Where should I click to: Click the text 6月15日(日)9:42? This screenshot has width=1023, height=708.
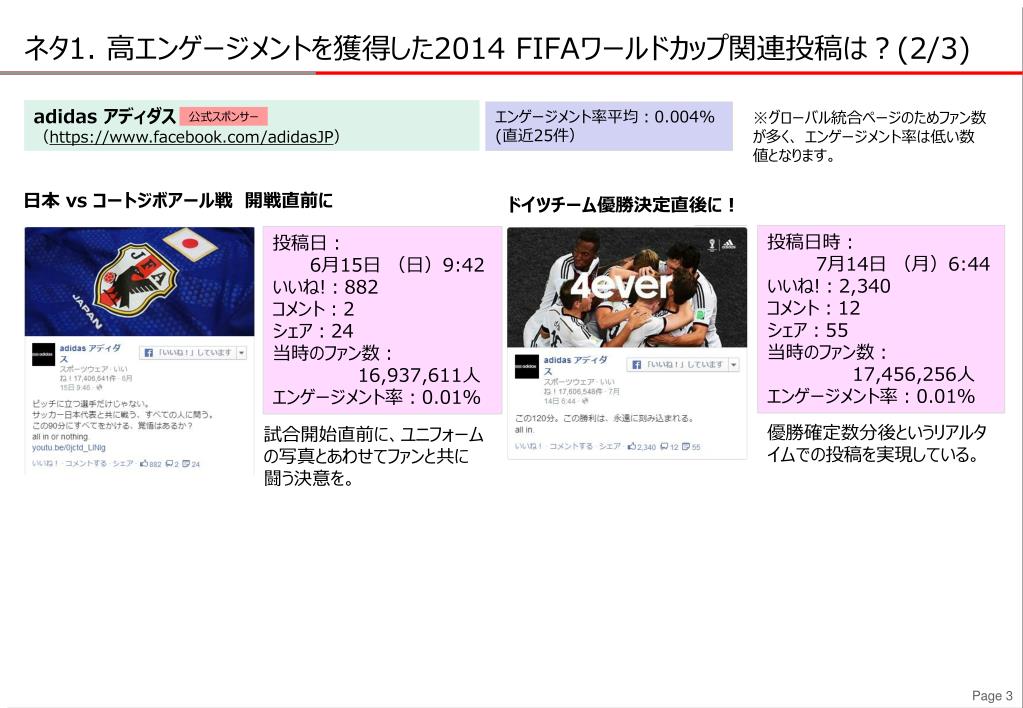tap(397, 265)
